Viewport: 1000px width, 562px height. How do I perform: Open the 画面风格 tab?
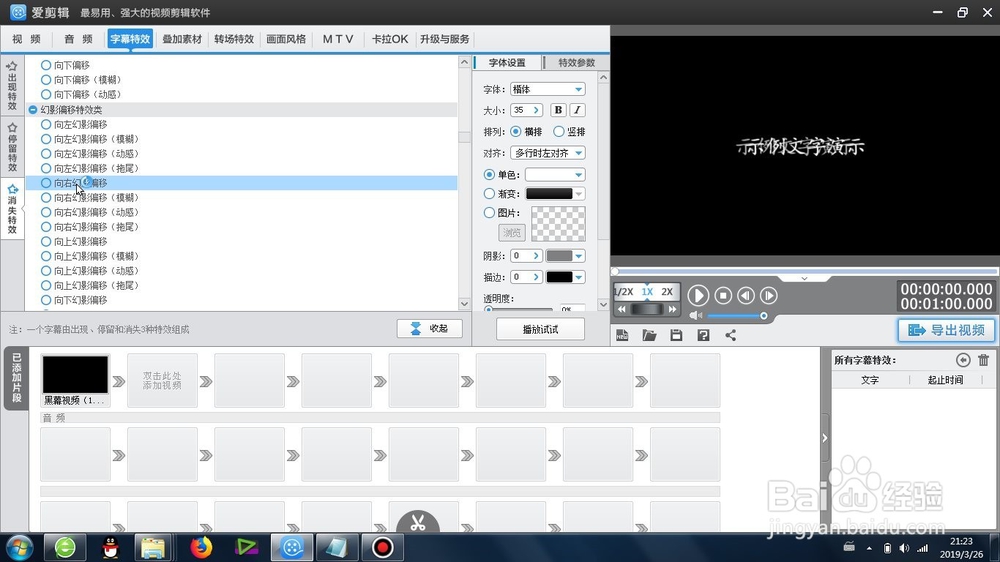tap(286, 39)
